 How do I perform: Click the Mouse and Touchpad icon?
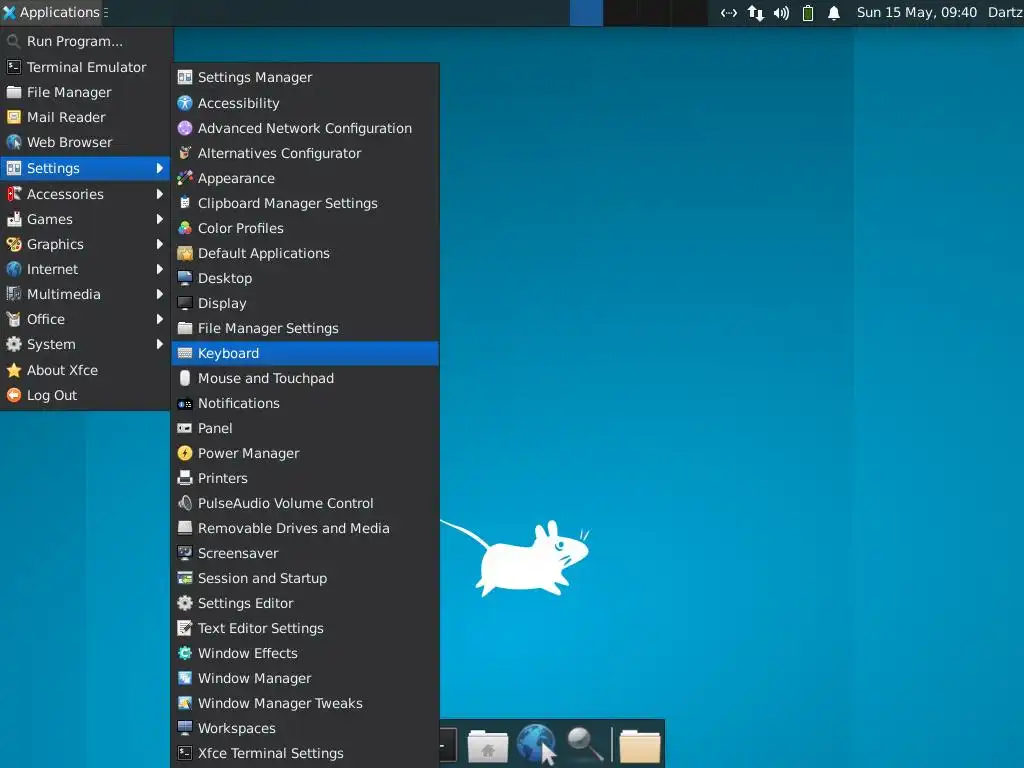point(185,378)
